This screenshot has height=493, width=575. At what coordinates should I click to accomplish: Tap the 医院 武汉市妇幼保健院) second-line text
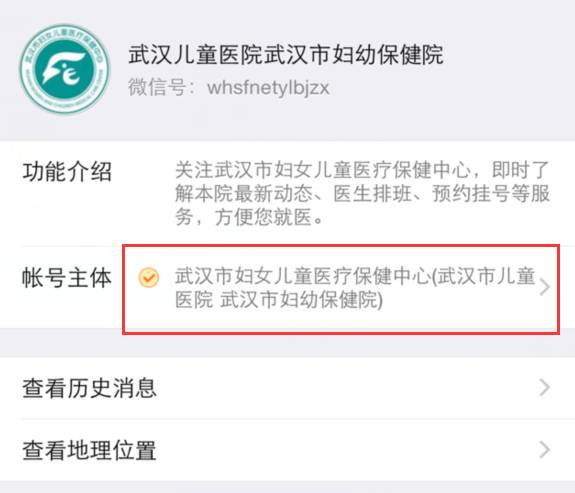tap(279, 300)
